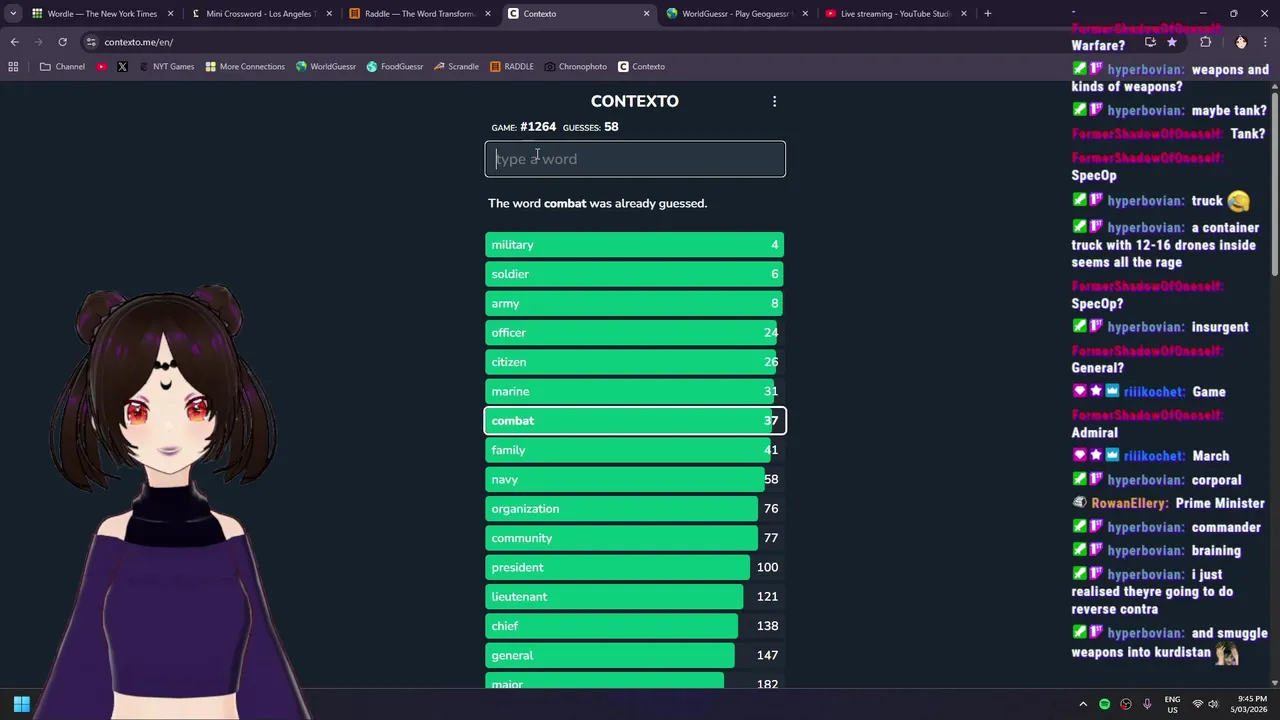
Task: Open the Channel bookmark folder
Action: pyautogui.click(x=62, y=67)
